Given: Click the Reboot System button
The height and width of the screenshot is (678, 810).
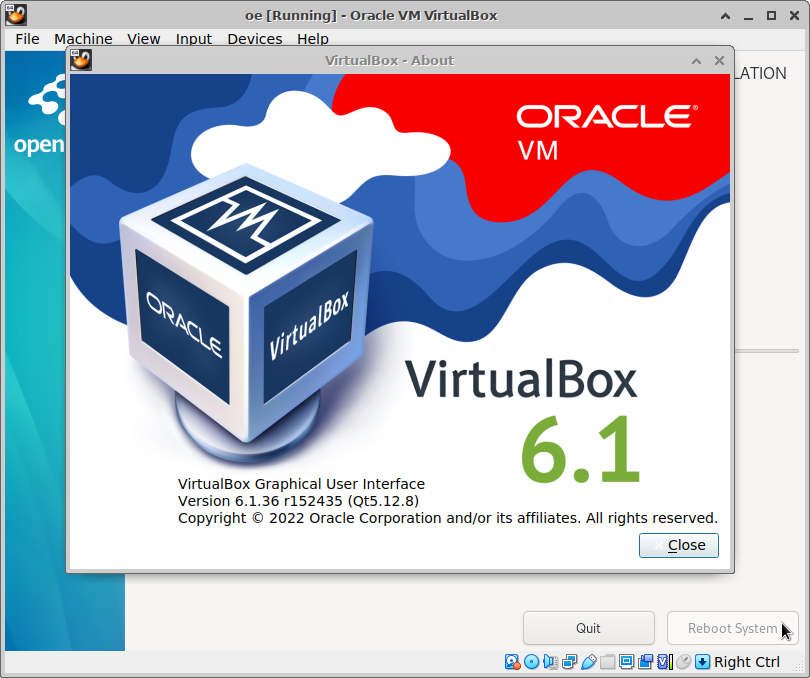Looking at the screenshot, I should (x=732, y=628).
